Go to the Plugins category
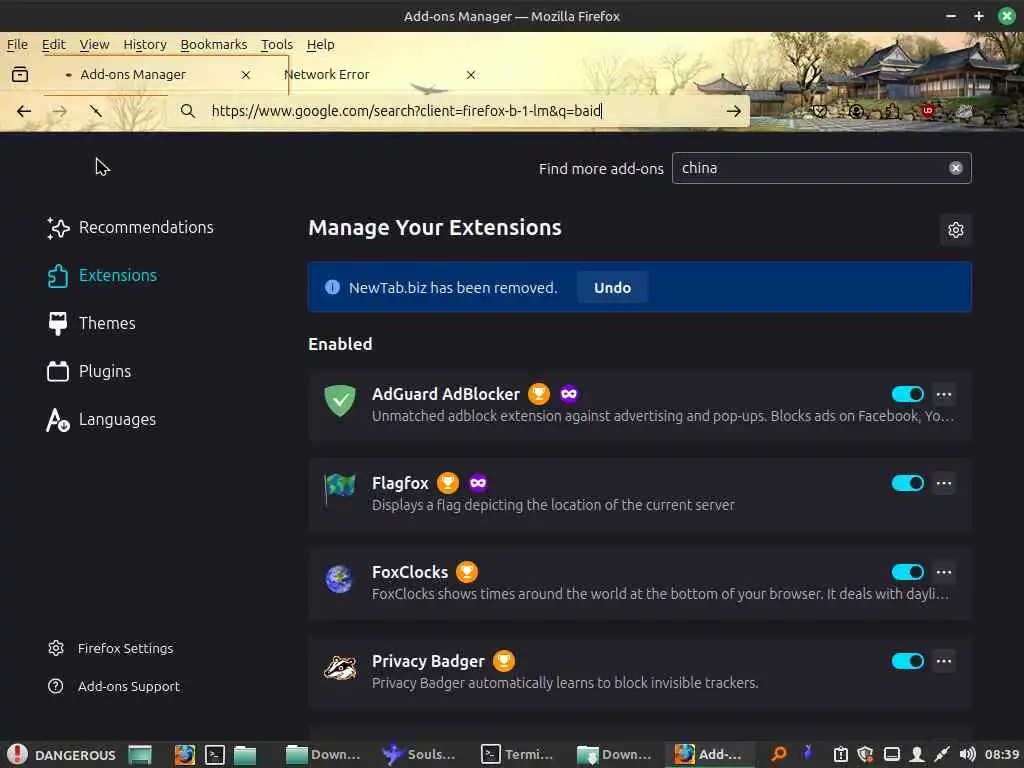The width and height of the screenshot is (1024, 768). point(89,372)
